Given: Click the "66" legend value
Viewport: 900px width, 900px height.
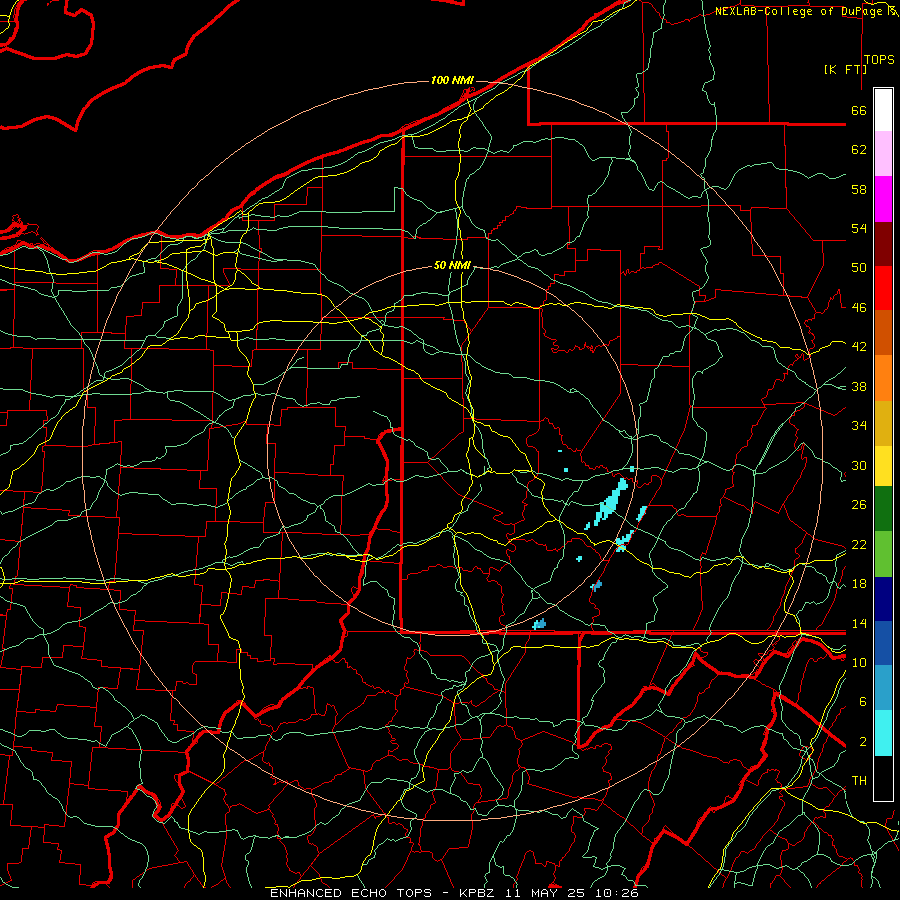Looking at the screenshot, I should click(859, 111).
